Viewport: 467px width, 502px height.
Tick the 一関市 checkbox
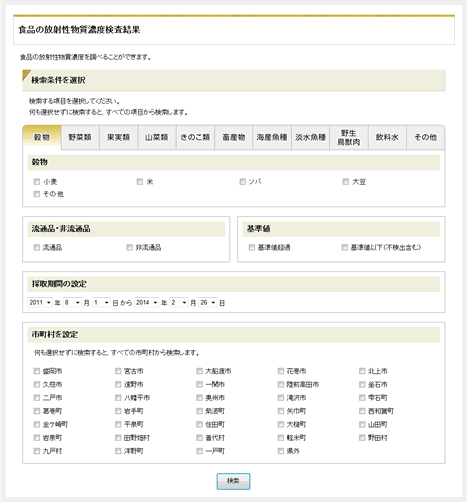pyautogui.click(x=199, y=384)
